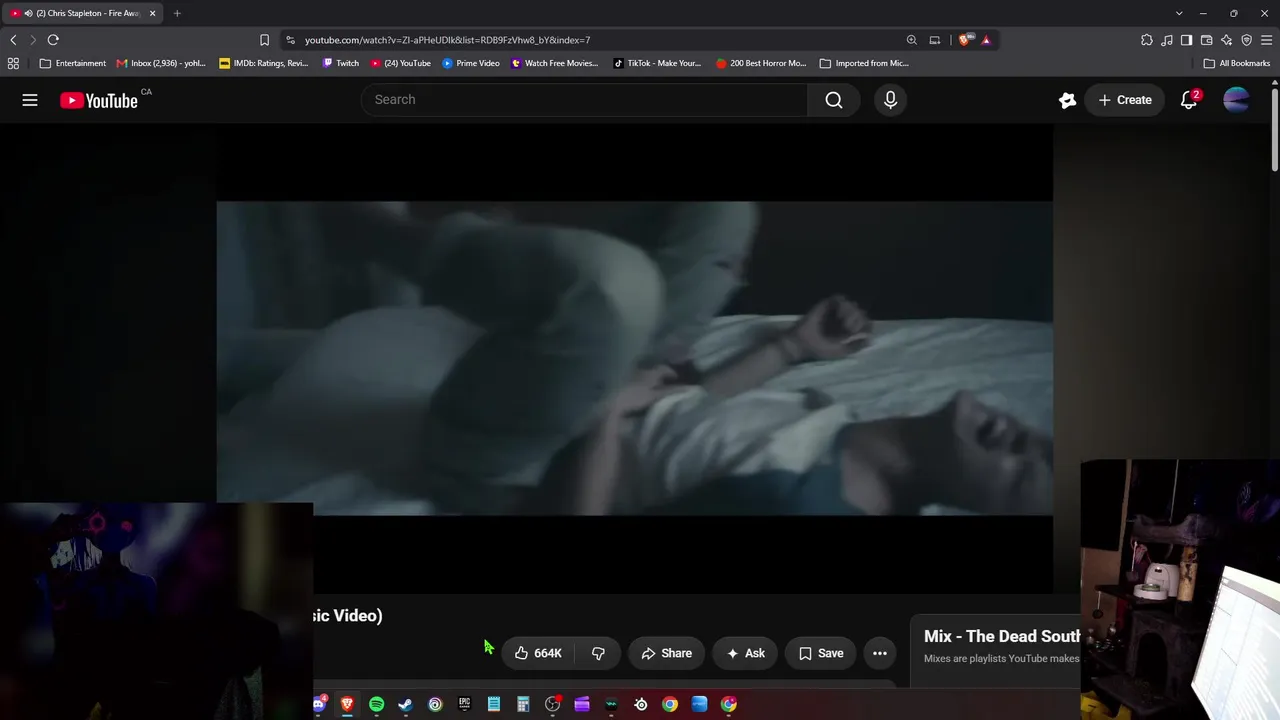Screen dimensions: 1280x720
Task: Open Epic Games Launcher from taskbar
Action: 464,705
